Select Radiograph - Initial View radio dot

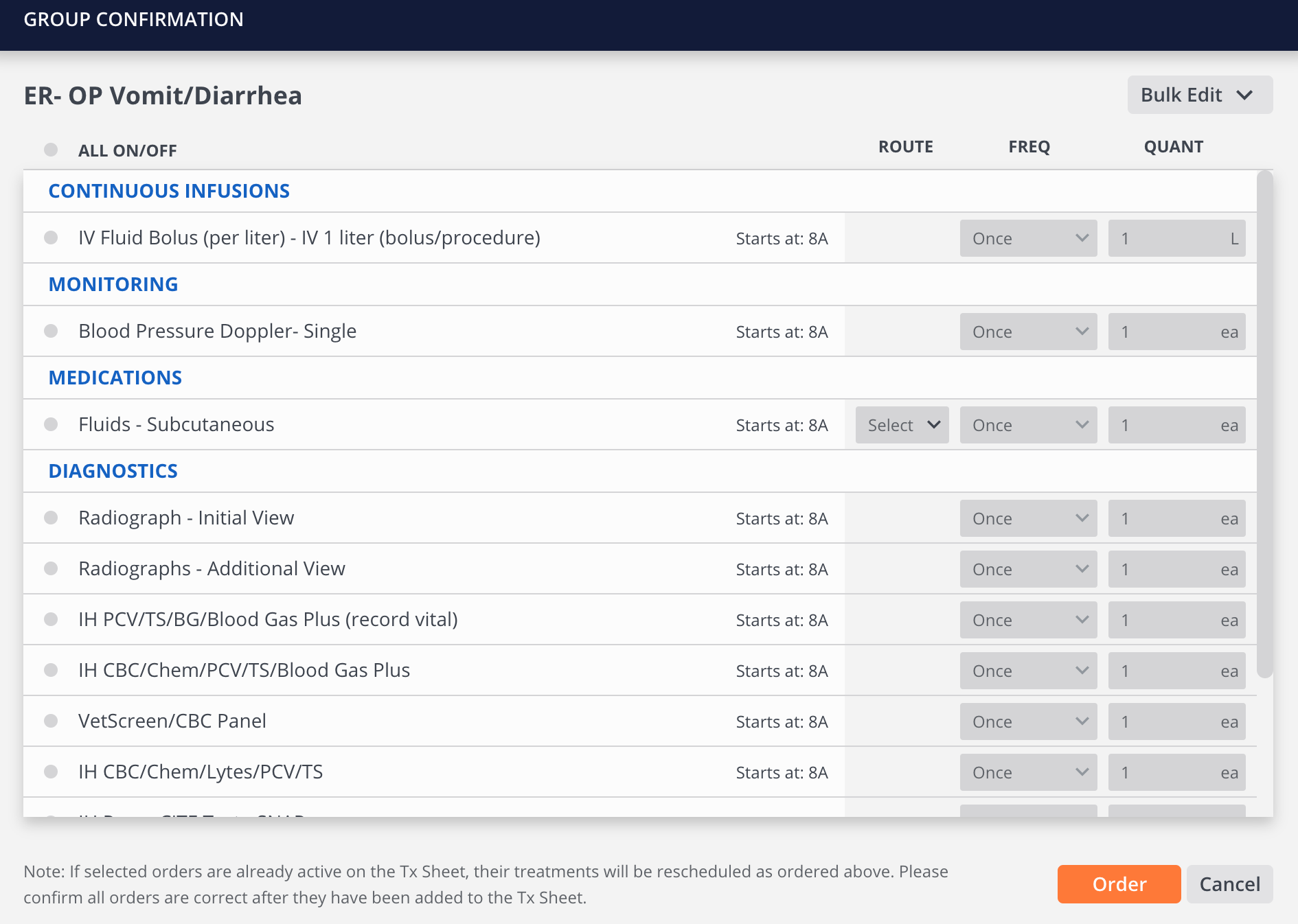(51, 518)
